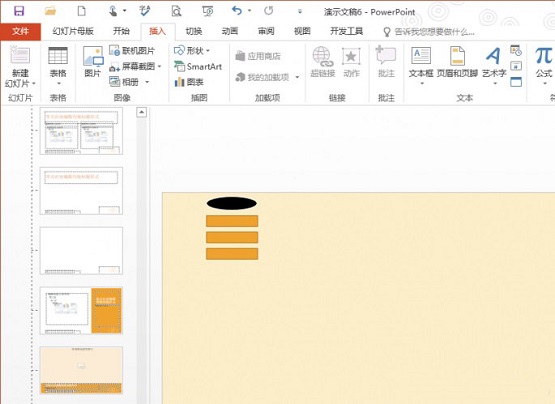Select the orange-sidebar layout thumbnail
The image size is (555, 404).
pyautogui.click(x=81, y=311)
